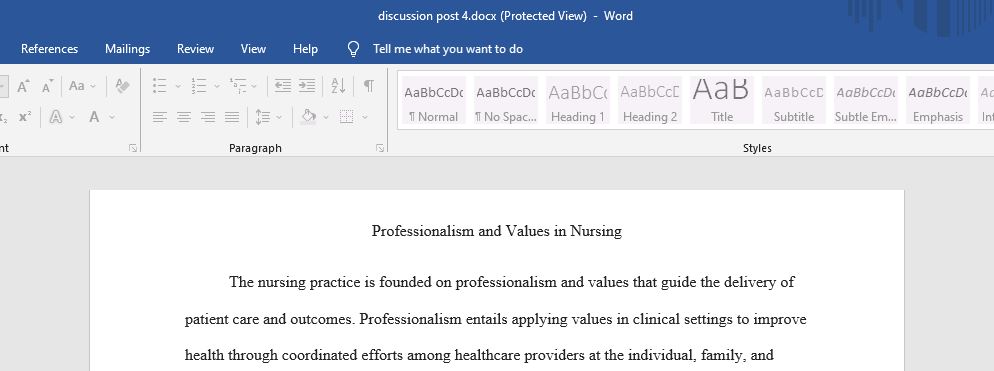Image resolution: width=994 pixels, height=371 pixels.
Task: Align text left
Action: point(160,117)
